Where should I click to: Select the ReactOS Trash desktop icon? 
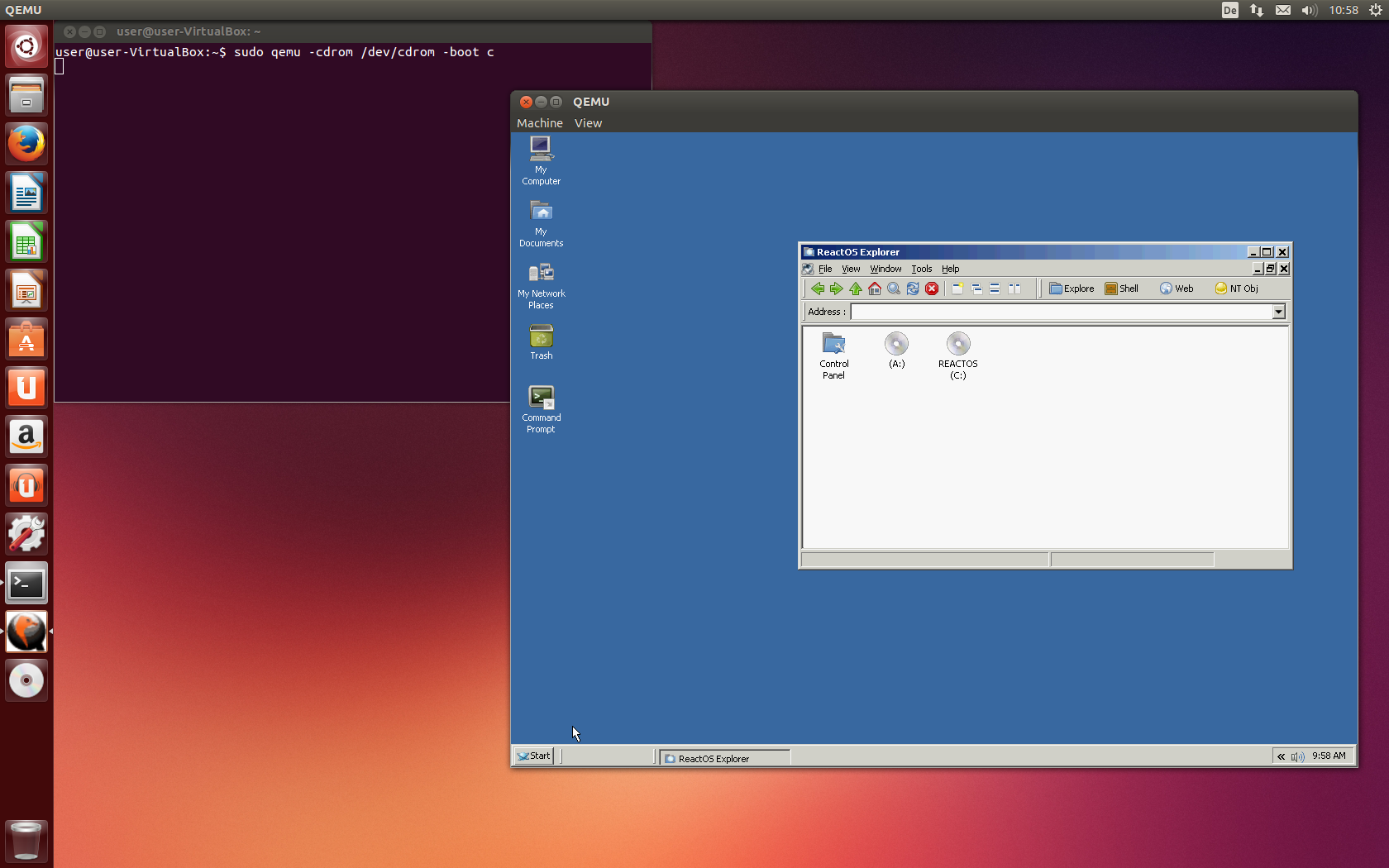[541, 341]
